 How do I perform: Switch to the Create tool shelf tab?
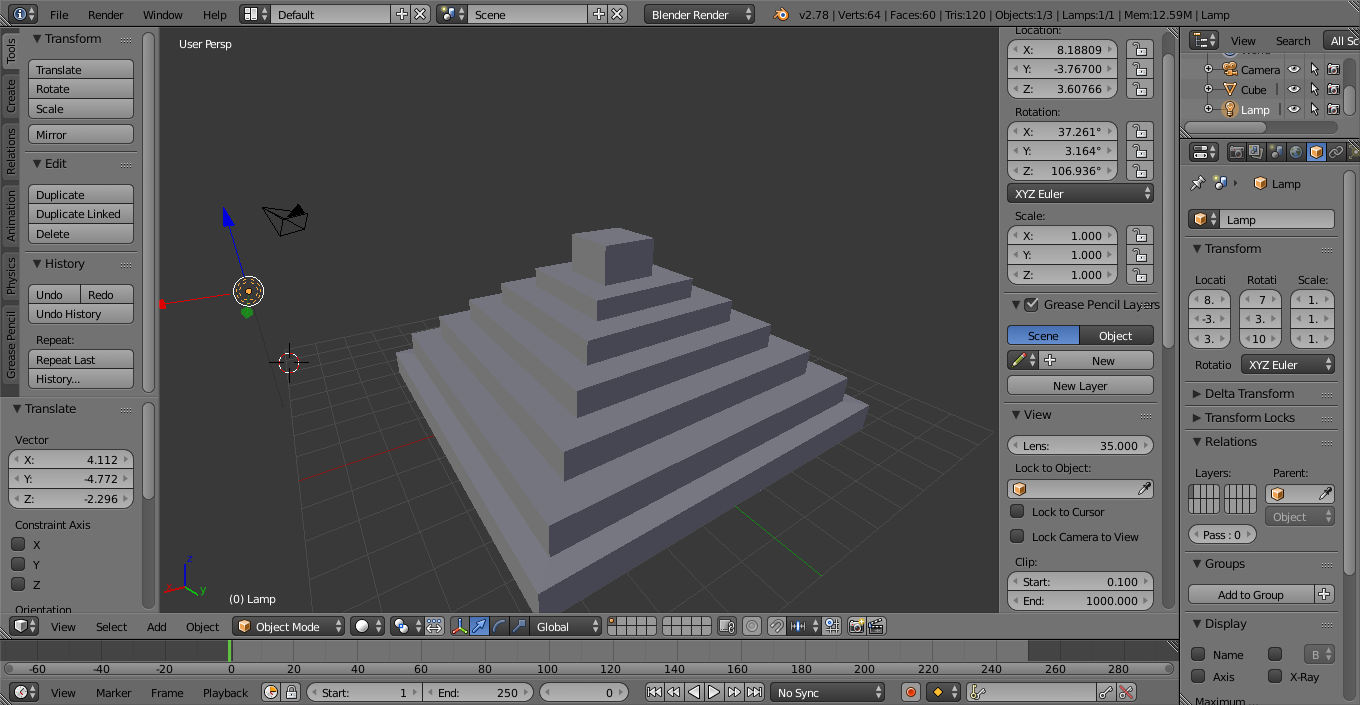[x=9, y=95]
